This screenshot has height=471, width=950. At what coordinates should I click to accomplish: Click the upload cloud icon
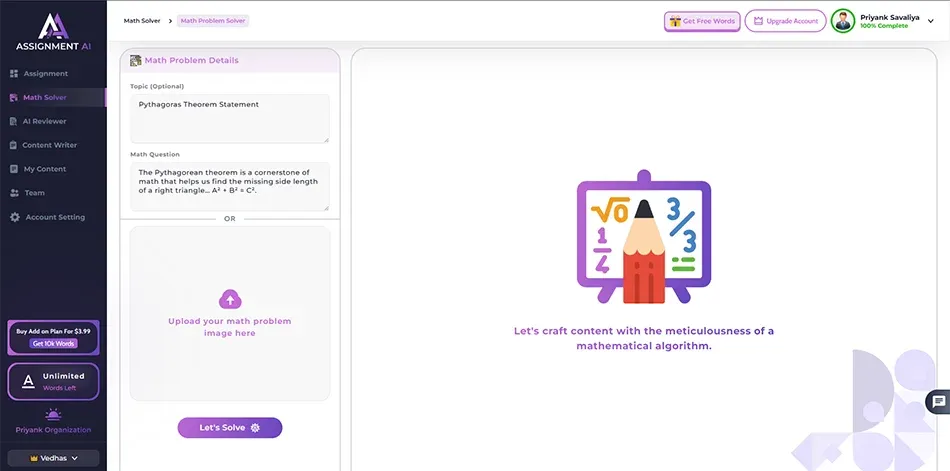click(230, 299)
